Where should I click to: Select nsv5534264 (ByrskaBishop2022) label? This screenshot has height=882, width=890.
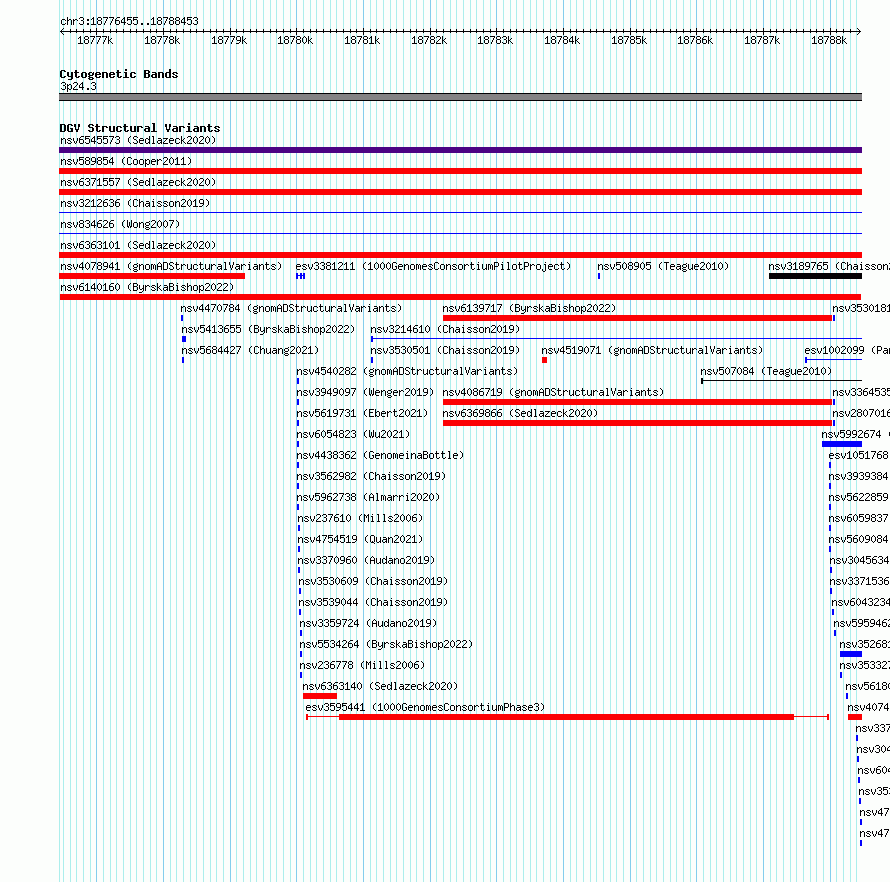(386, 644)
